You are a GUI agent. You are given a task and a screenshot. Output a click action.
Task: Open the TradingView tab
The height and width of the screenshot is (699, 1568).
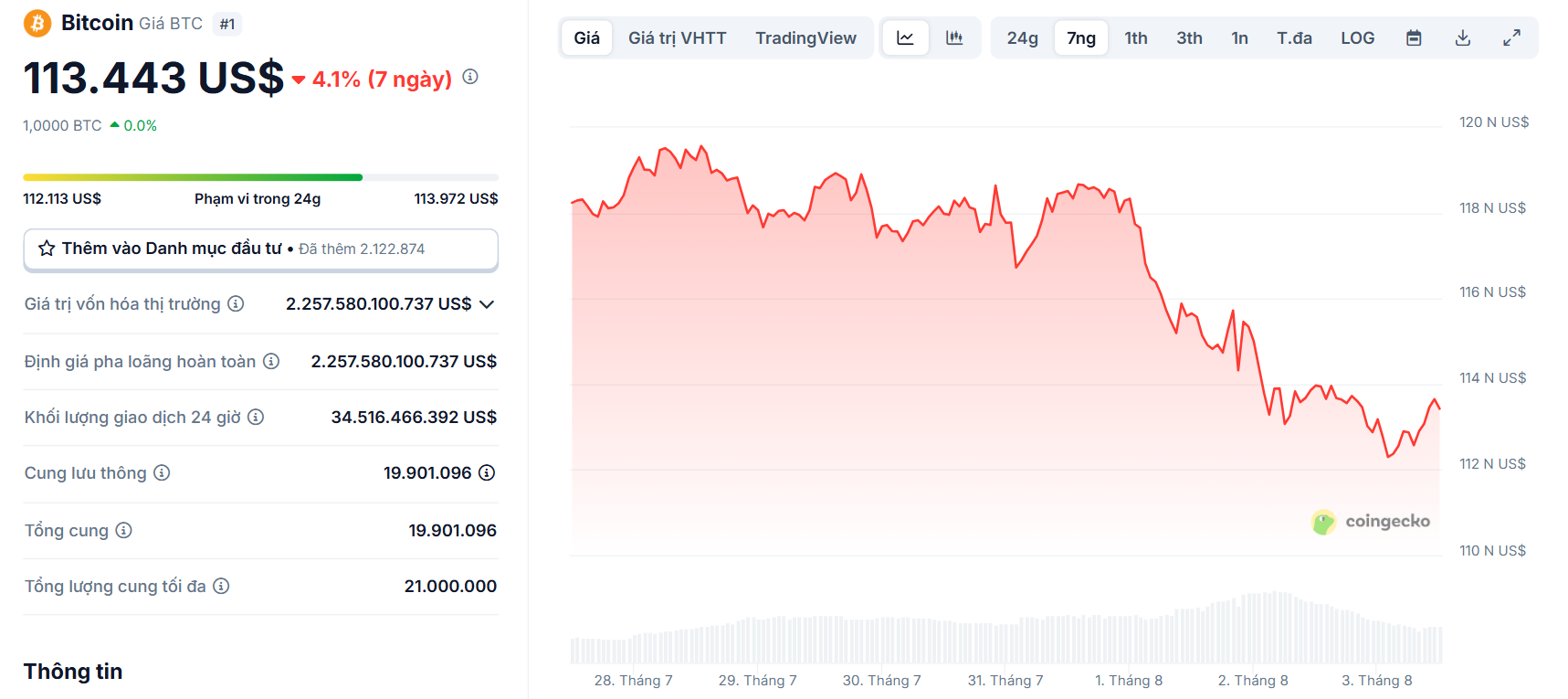point(805,38)
